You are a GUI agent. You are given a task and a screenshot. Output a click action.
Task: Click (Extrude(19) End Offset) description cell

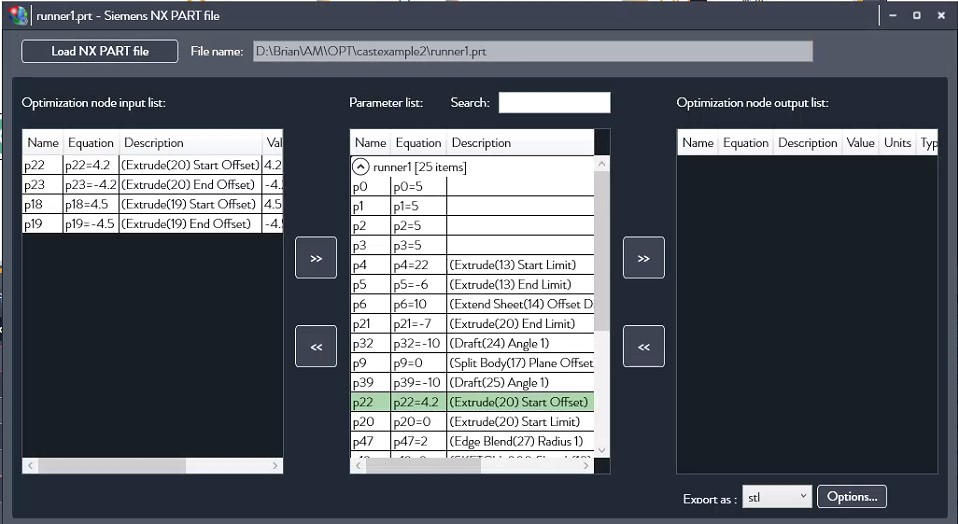pos(190,224)
